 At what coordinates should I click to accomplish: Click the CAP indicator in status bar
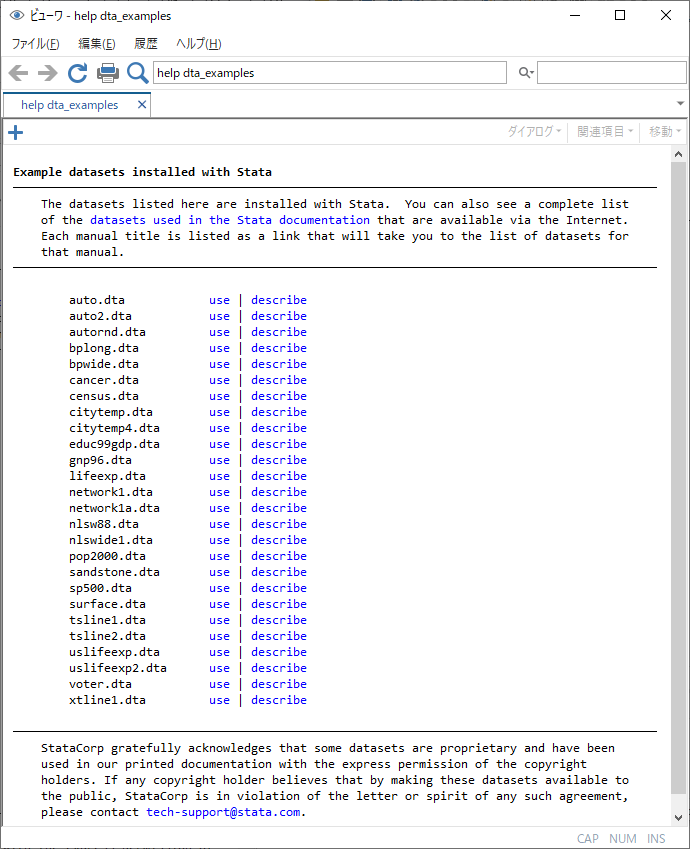[588, 838]
